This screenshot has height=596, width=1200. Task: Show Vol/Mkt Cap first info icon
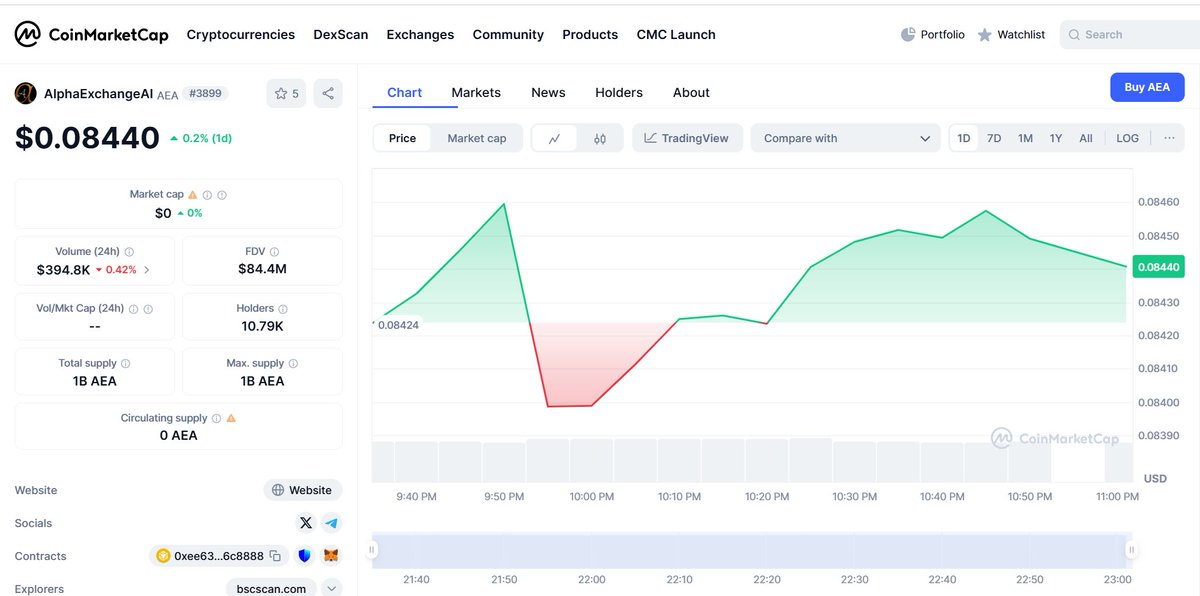[133, 309]
